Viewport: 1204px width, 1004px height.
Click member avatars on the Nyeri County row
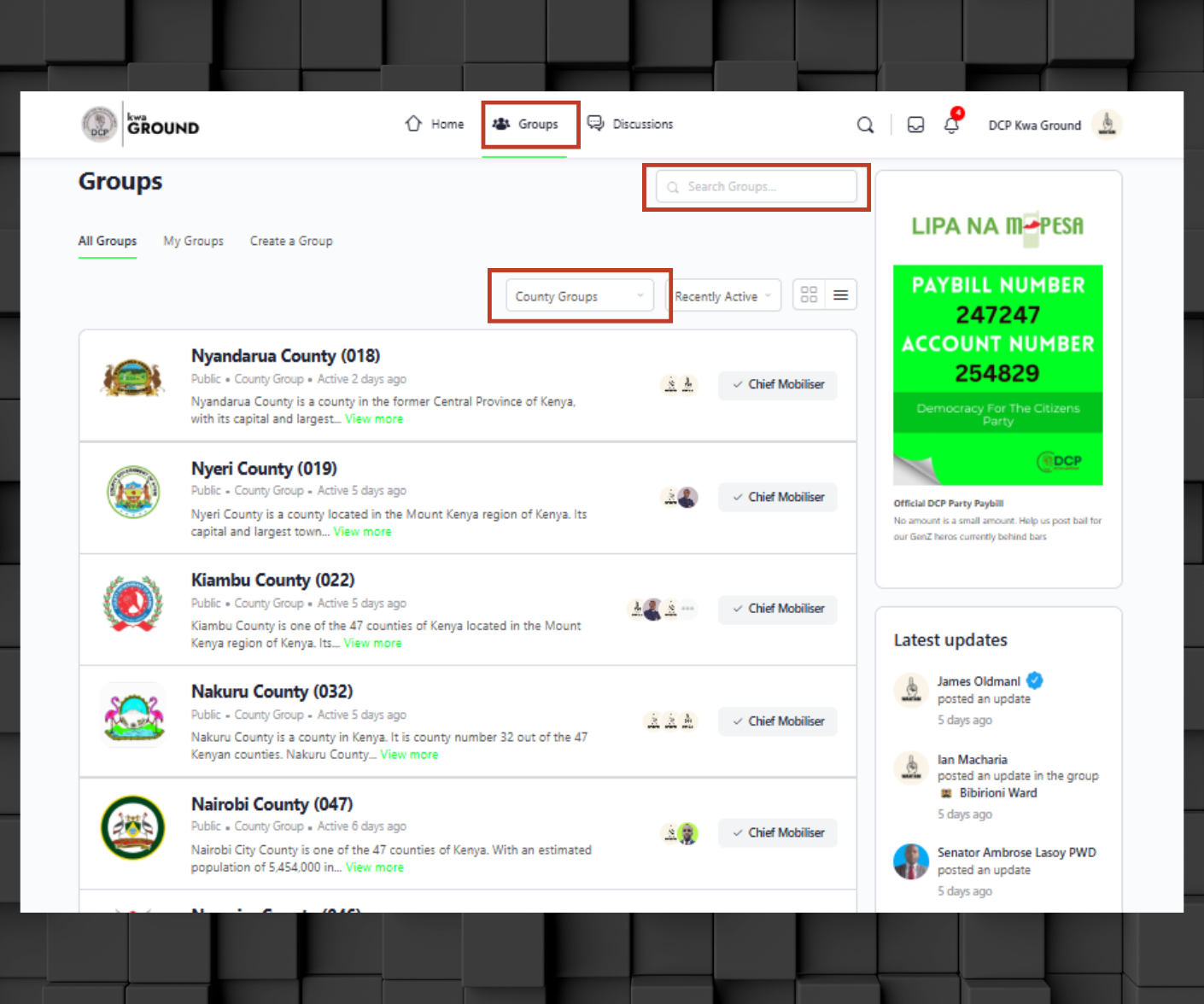680,497
